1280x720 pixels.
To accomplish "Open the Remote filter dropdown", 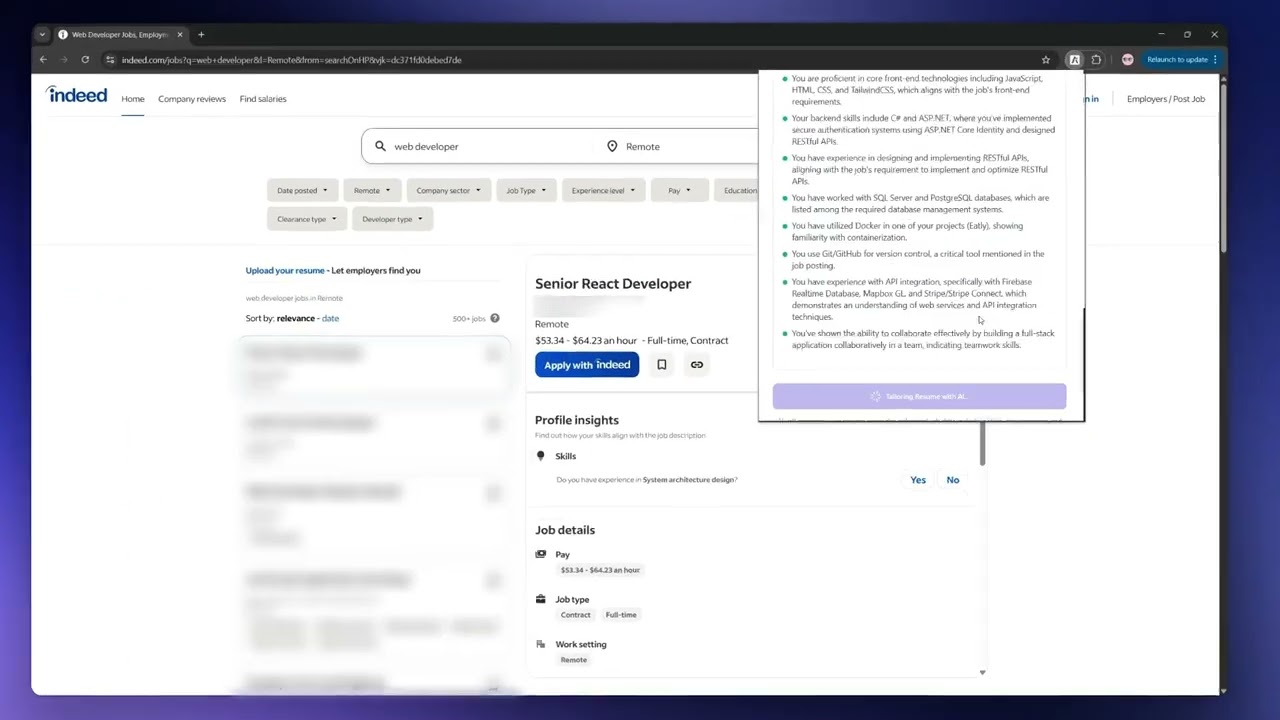I will click(x=372, y=190).
